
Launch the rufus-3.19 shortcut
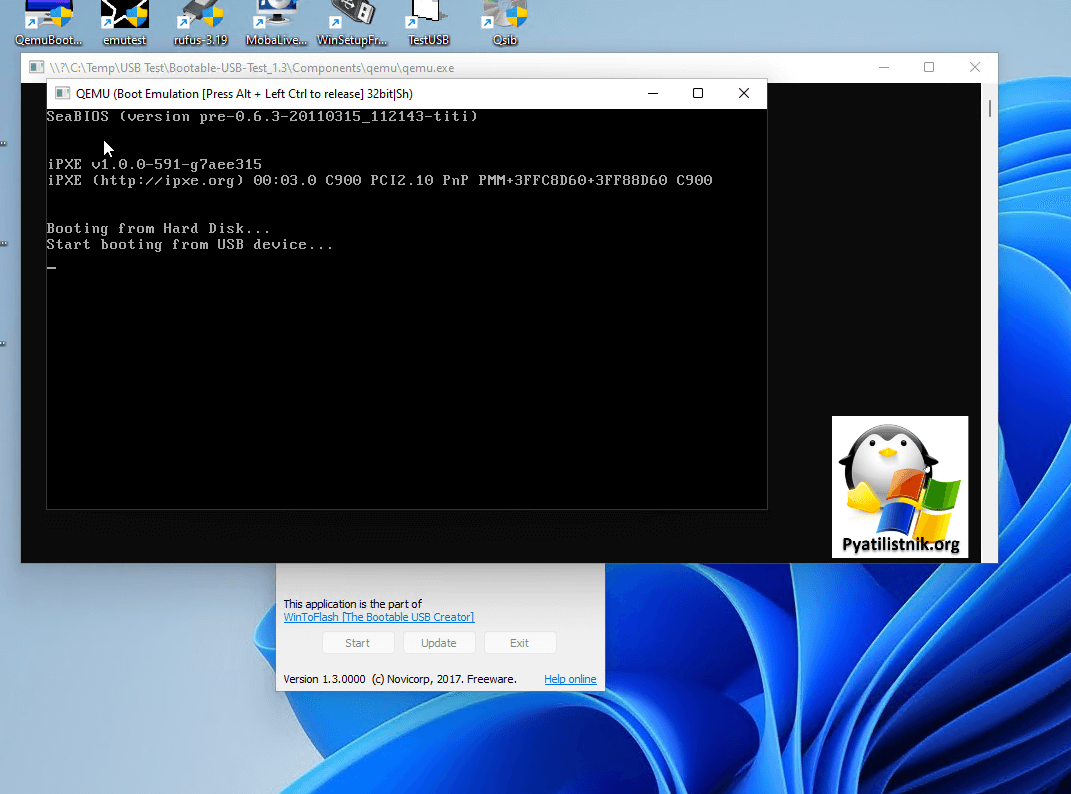click(x=201, y=20)
